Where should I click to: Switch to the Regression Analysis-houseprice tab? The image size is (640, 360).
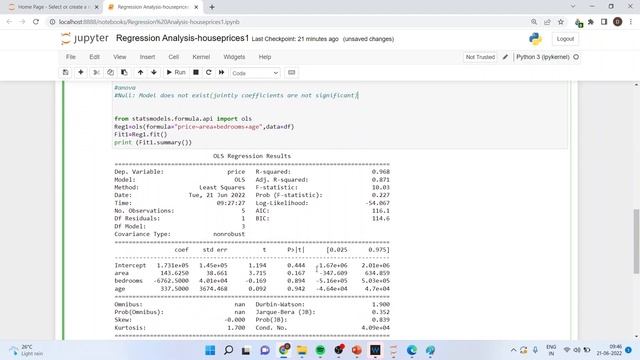pyautogui.click(x=153, y=7)
